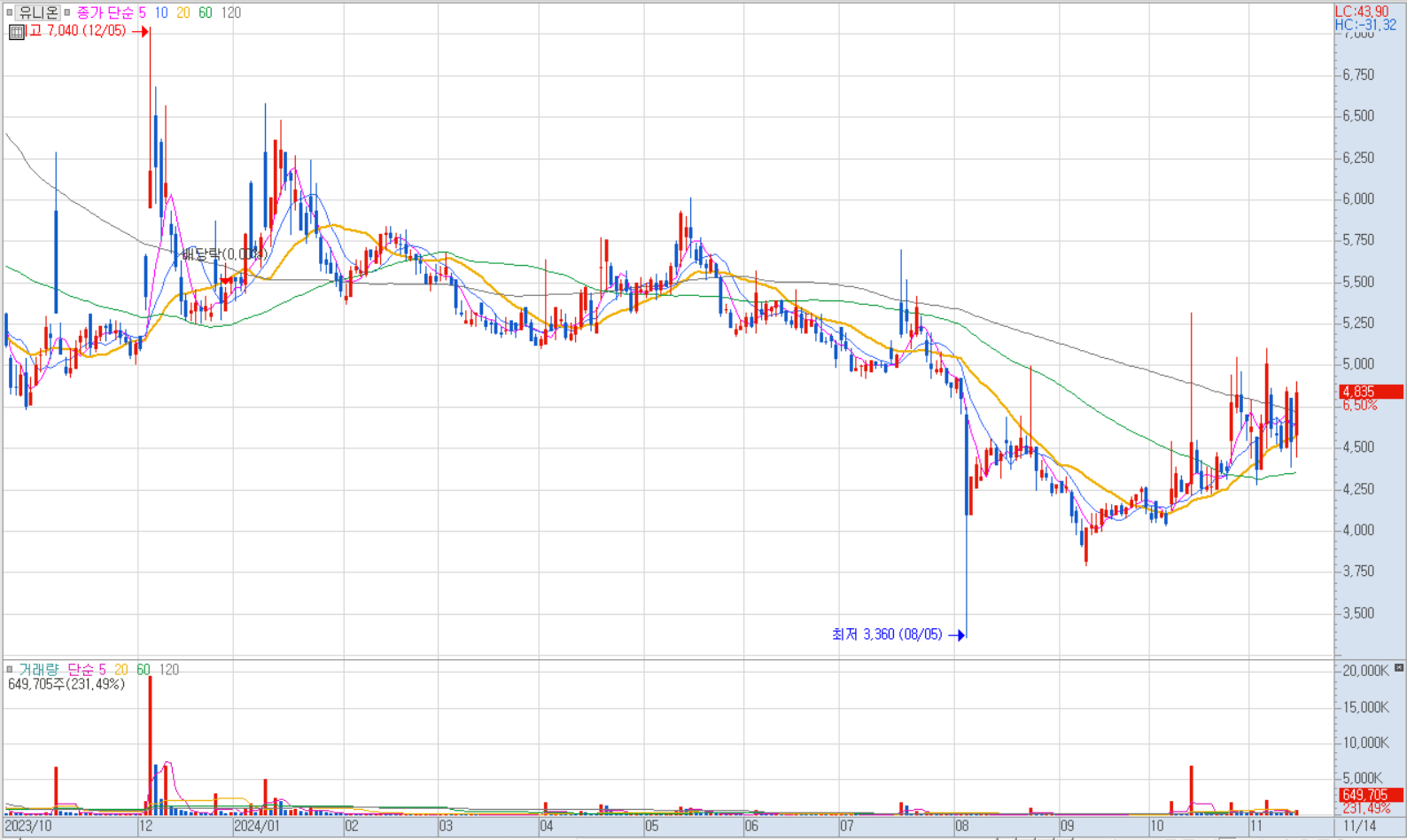Select the price 120-day moving average legend
The image size is (1407, 840).
230,12
